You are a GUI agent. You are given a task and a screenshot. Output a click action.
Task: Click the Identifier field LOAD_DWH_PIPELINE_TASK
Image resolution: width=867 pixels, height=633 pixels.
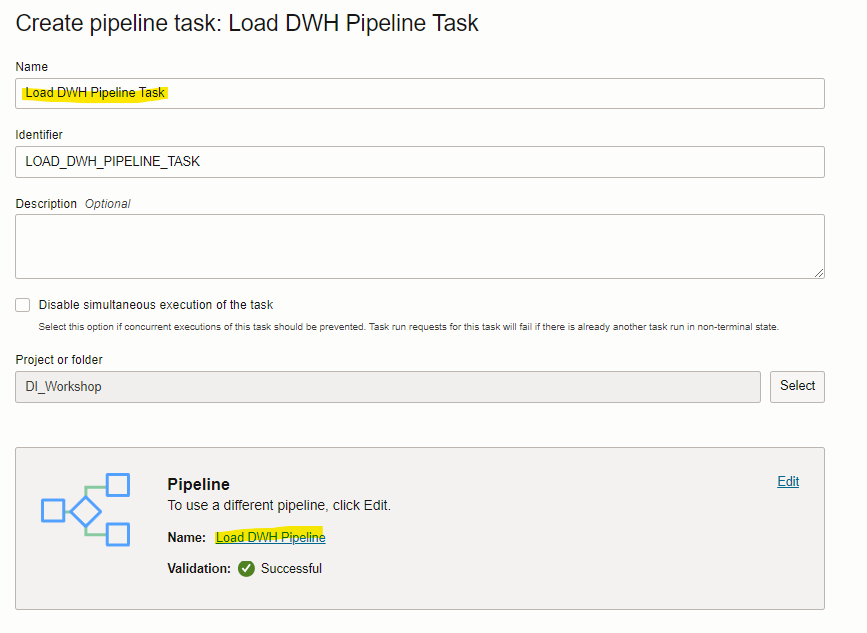[420, 162]
